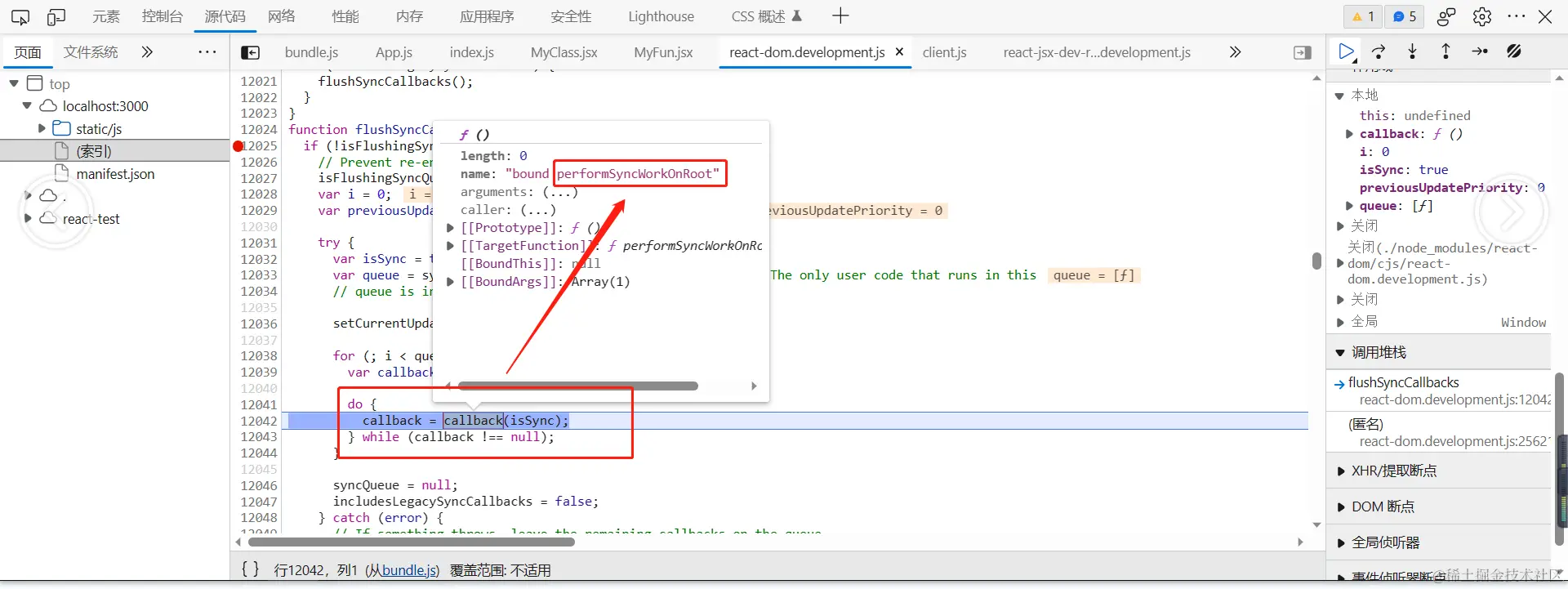Viewport: 1568px width, 589px height.
Task: Open the index.js file tab
Action: click(471, 52)
